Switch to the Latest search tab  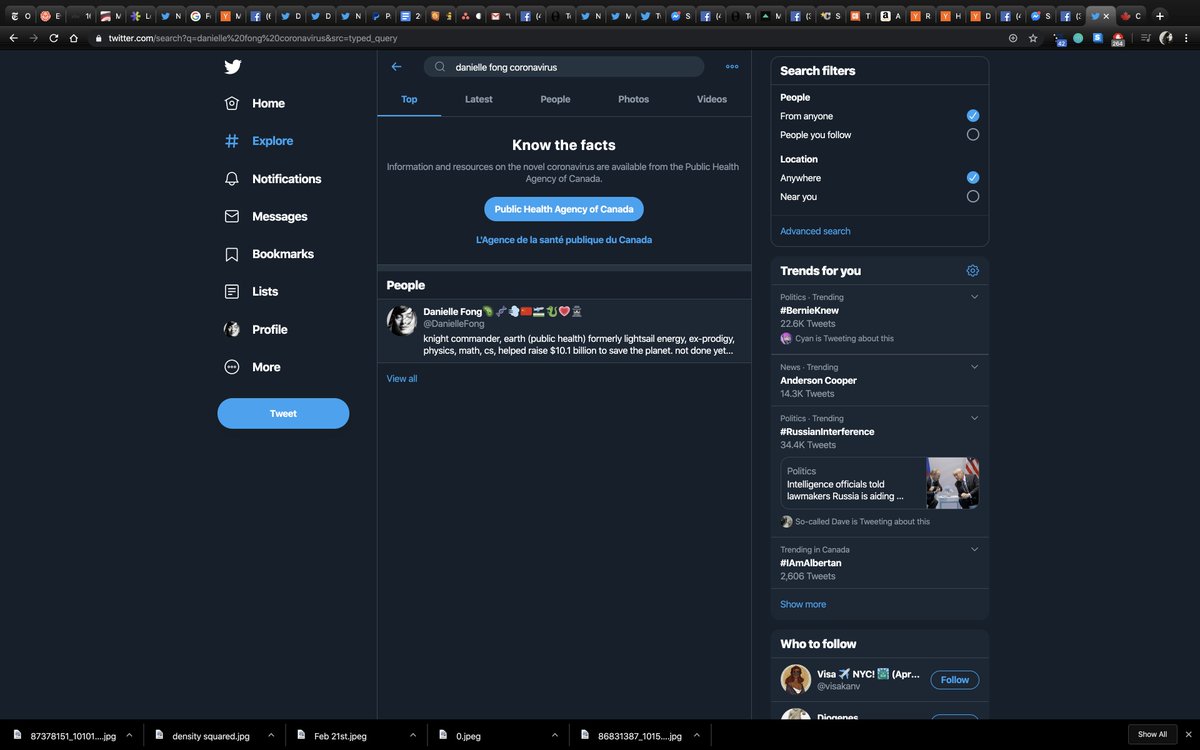[x=479, y=99]
